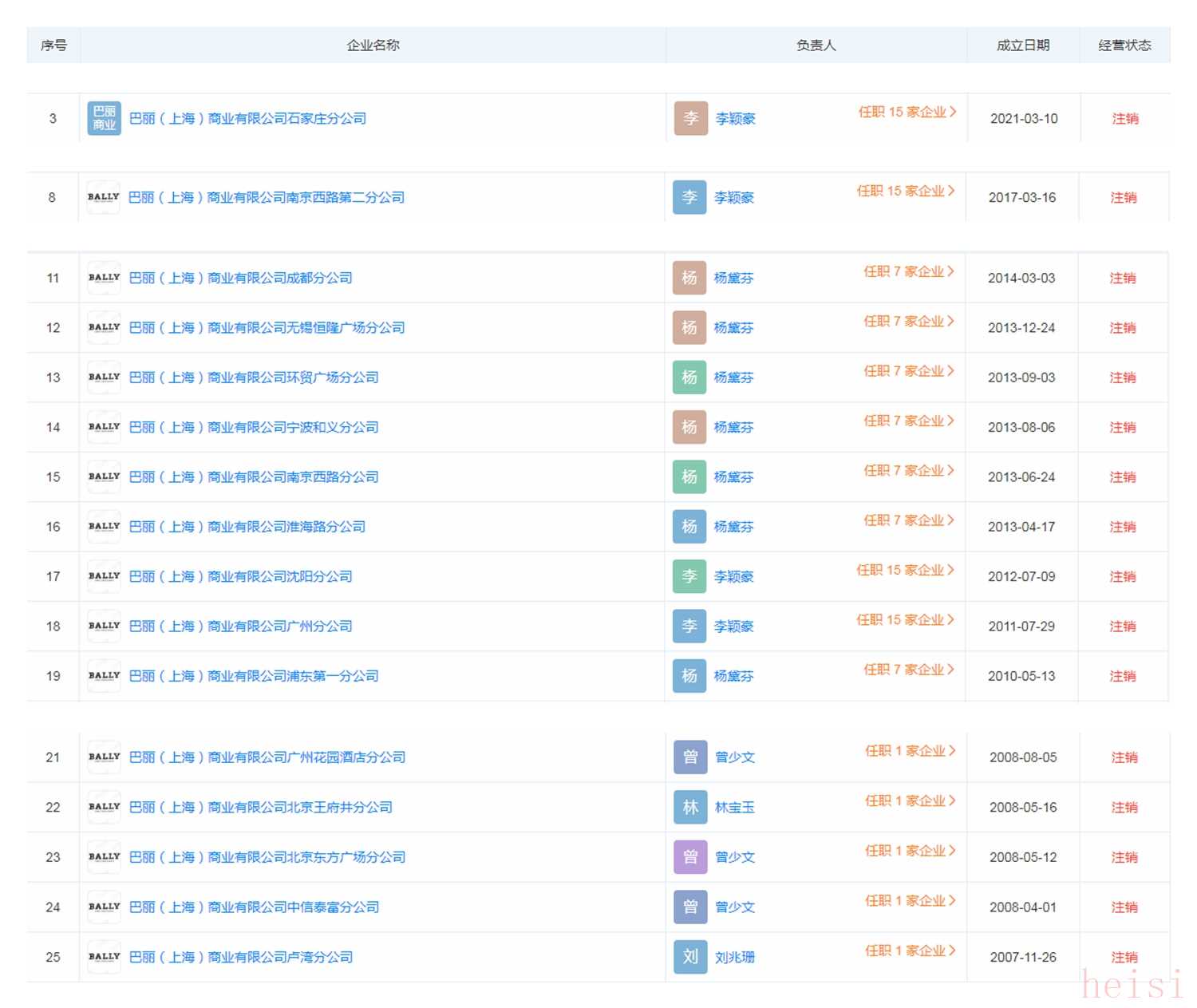Click the BALLY logo in row 25
This screenshot has height=1008, width=1197.
104,956
